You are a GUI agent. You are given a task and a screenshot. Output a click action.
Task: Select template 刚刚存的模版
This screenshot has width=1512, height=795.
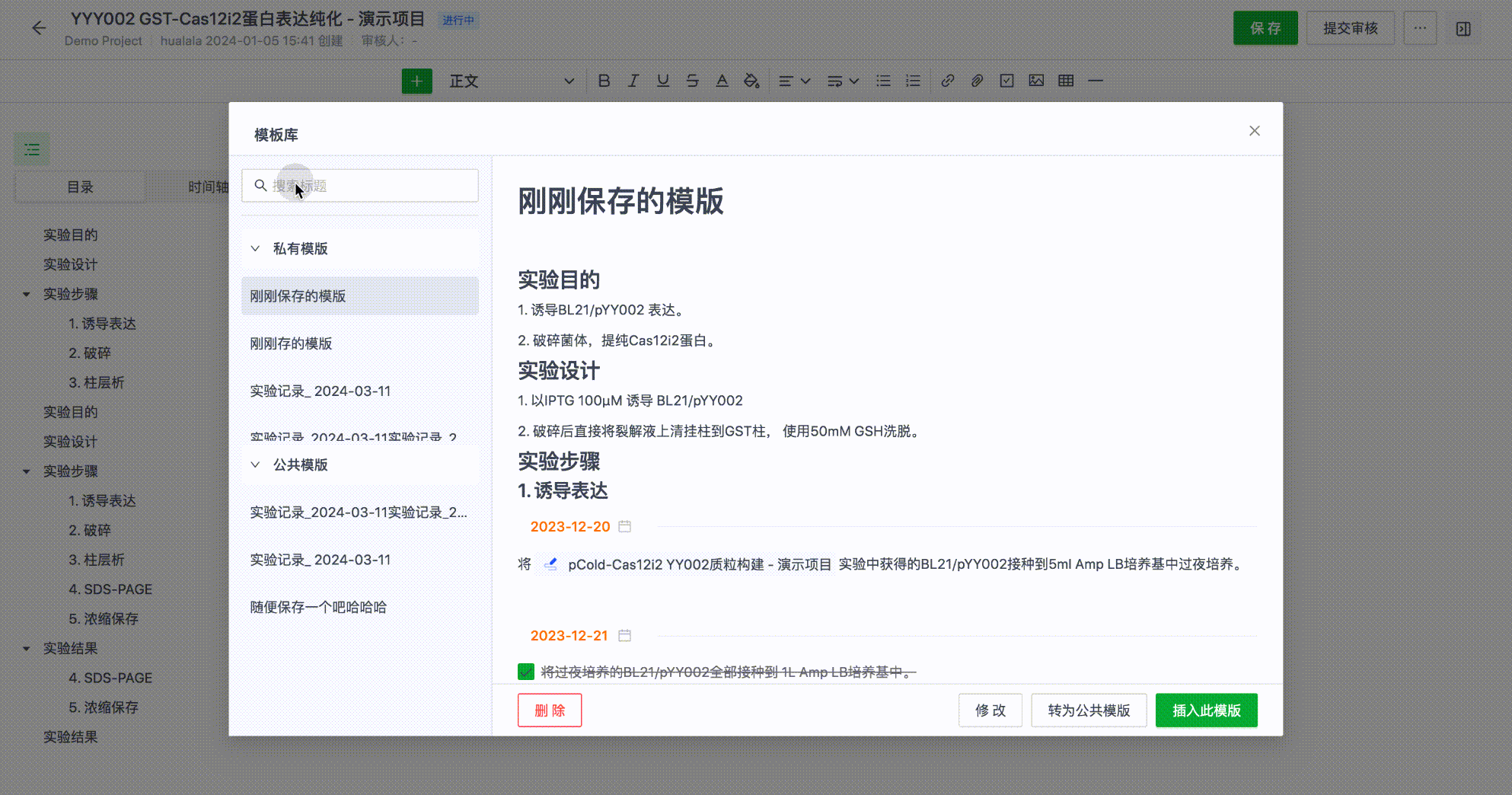pos(291,343)
